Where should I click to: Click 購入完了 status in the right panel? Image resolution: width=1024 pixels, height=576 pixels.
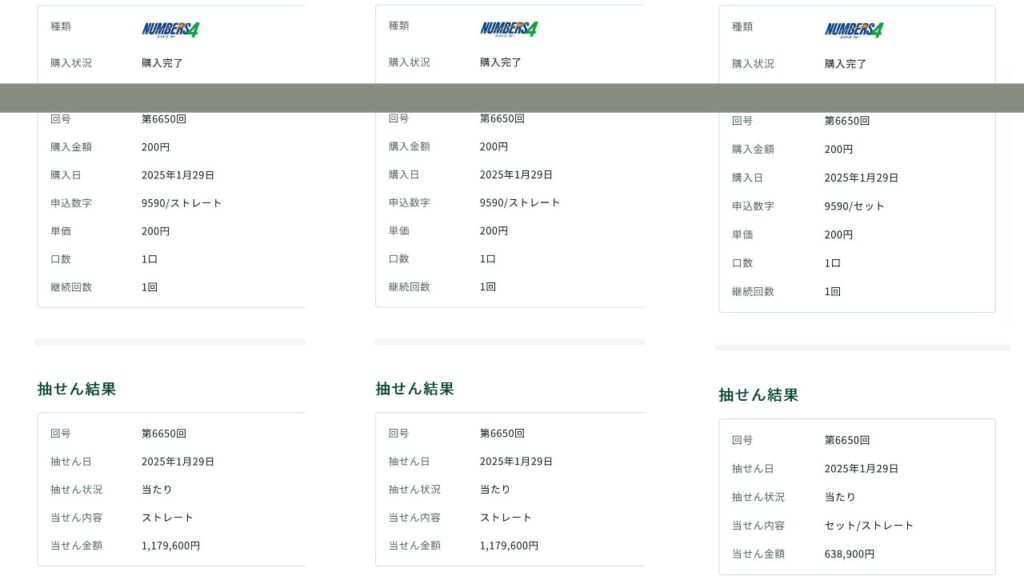pos(846,64)
